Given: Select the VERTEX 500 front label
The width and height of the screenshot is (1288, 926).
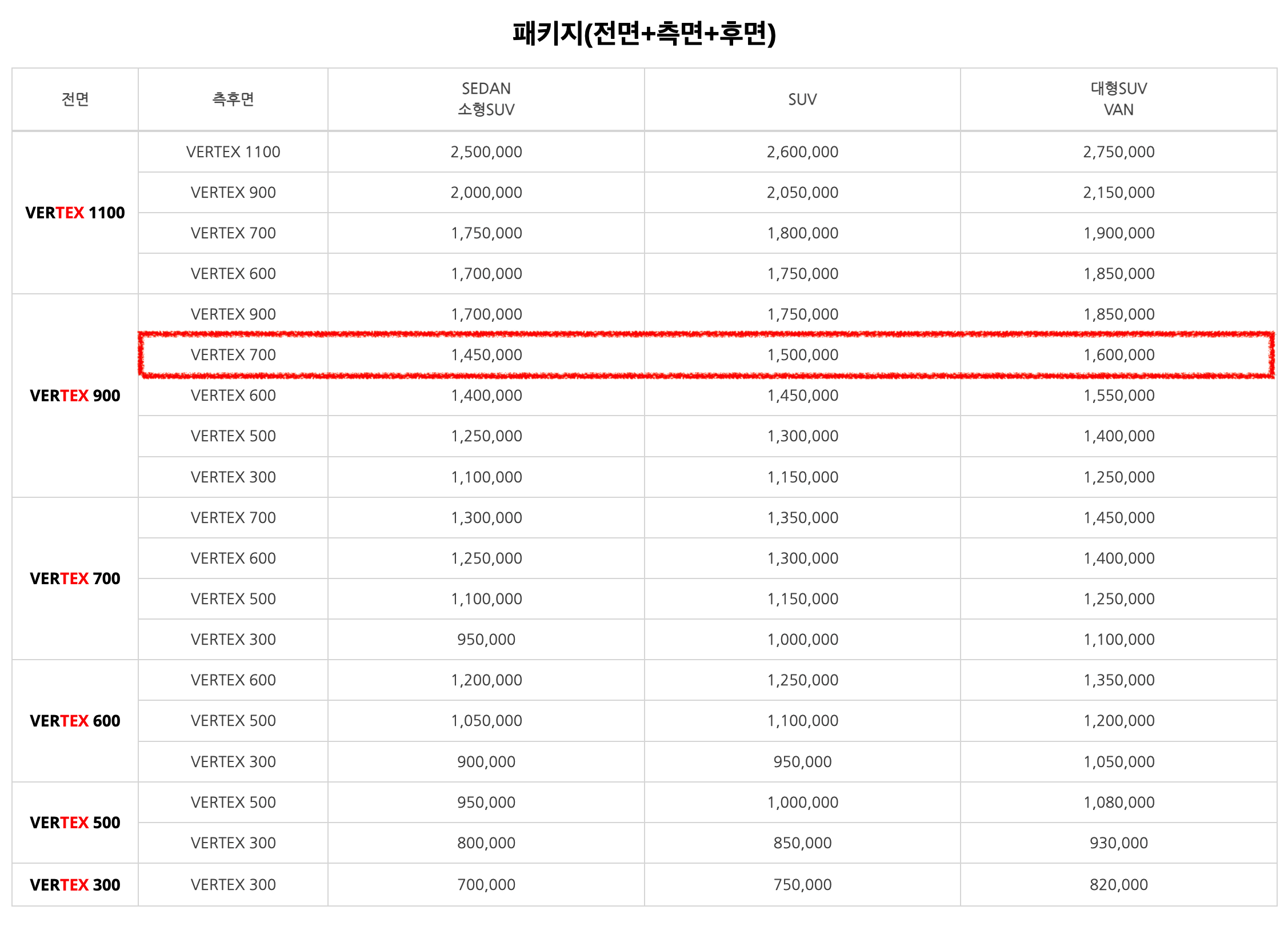Looking at the screenshot, I should coord(74,822).
